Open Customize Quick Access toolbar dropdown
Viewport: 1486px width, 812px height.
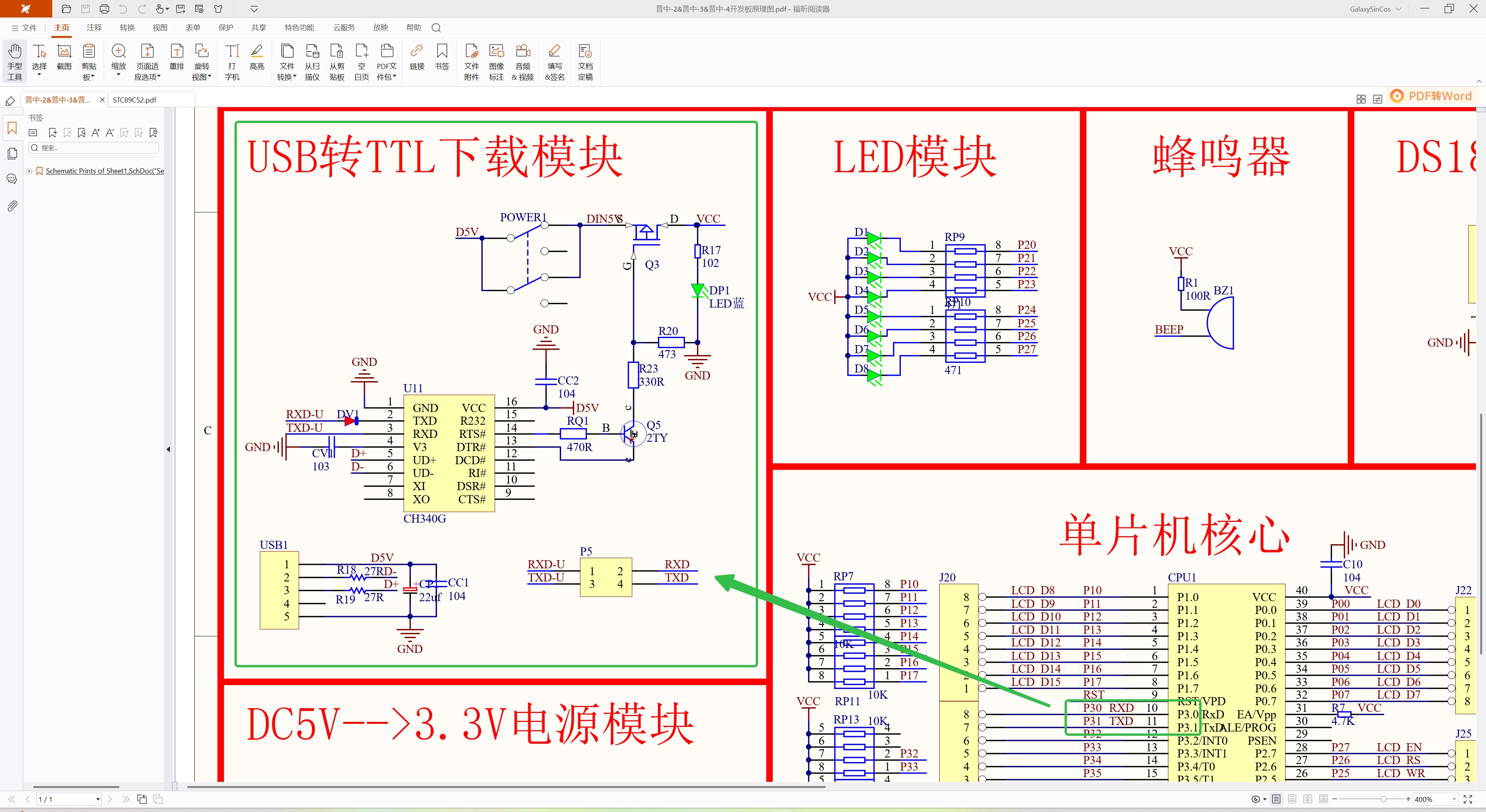(x=254, y=9)
